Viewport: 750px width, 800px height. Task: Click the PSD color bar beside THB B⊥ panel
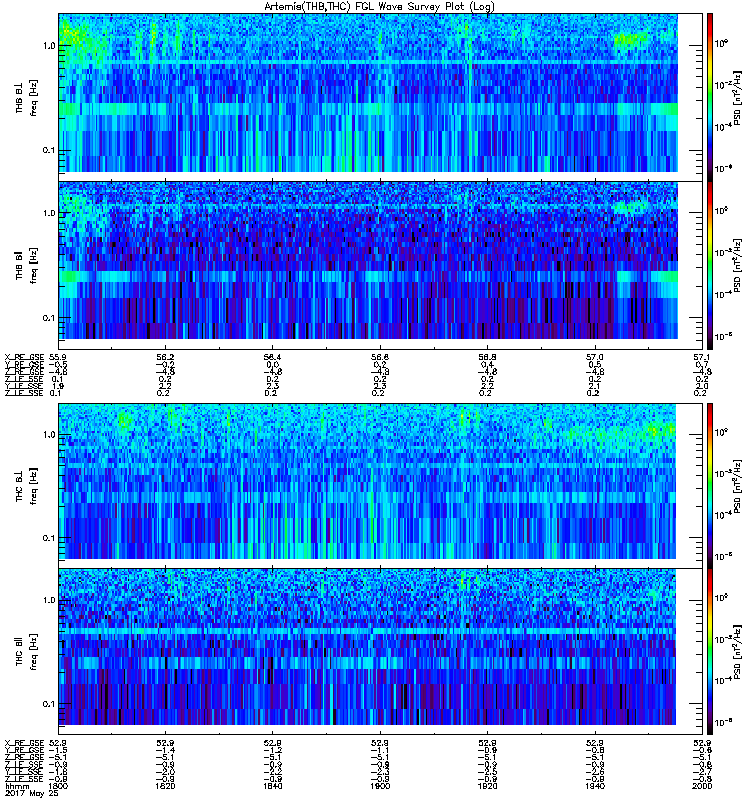(x=710, y=96)
